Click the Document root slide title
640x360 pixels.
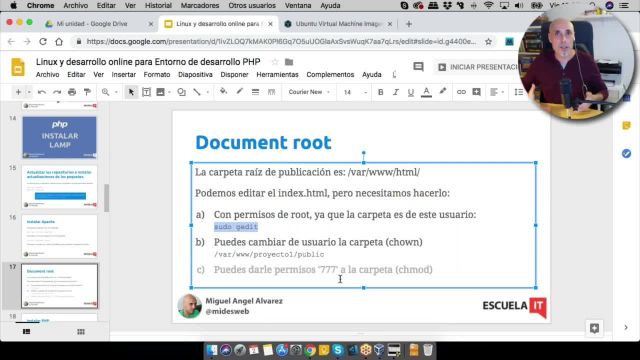coord(263,142)
